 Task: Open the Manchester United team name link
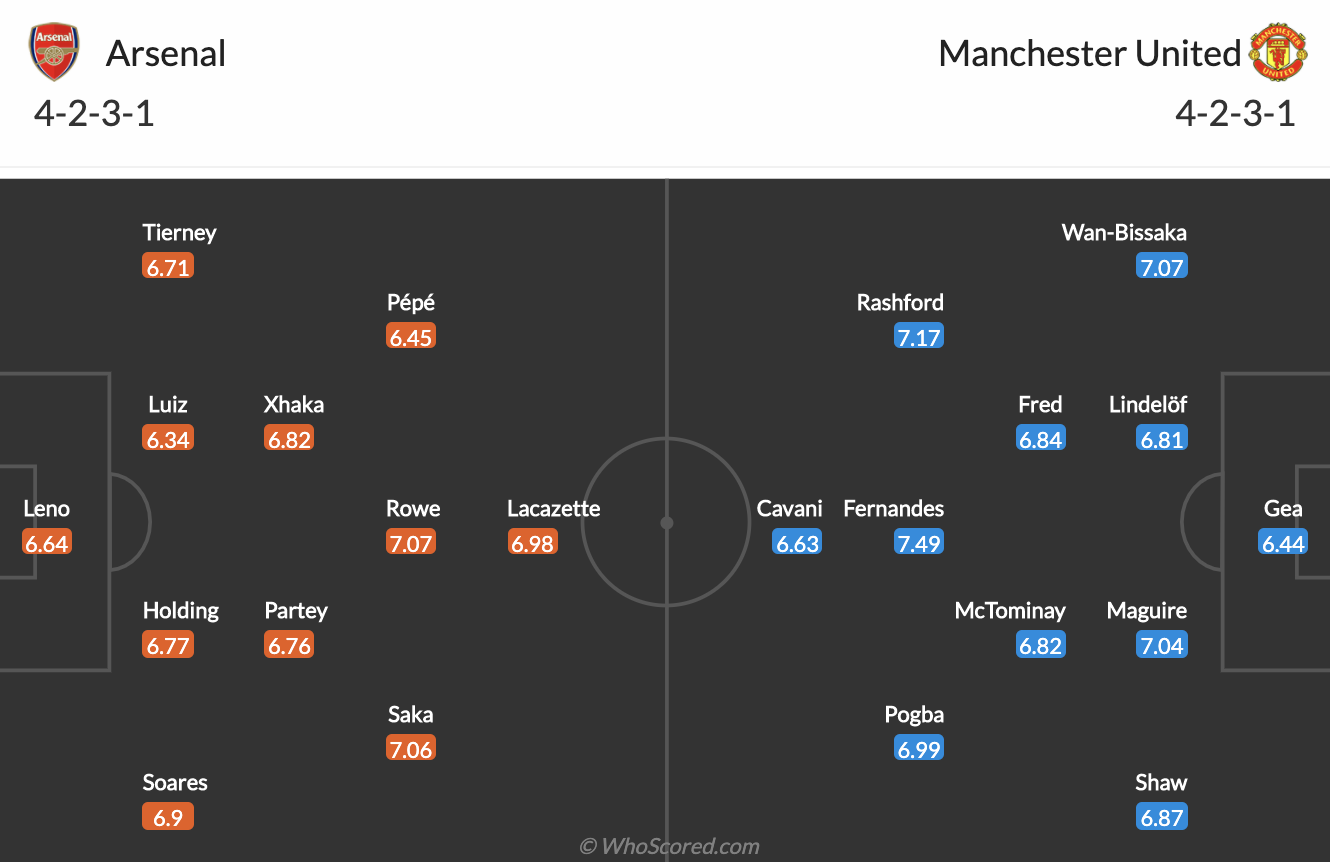1089,53
